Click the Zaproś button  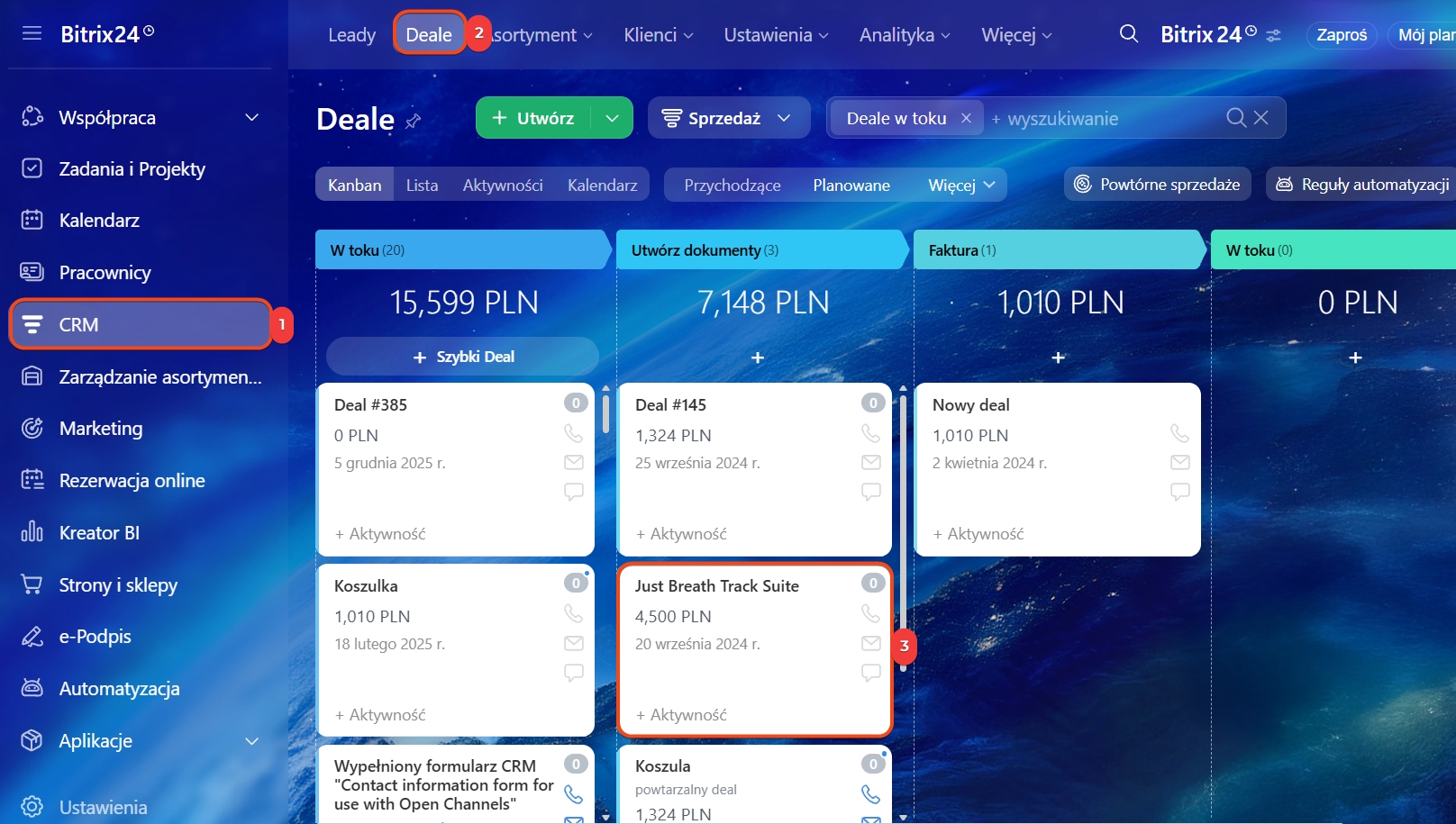coord(1342,35)
